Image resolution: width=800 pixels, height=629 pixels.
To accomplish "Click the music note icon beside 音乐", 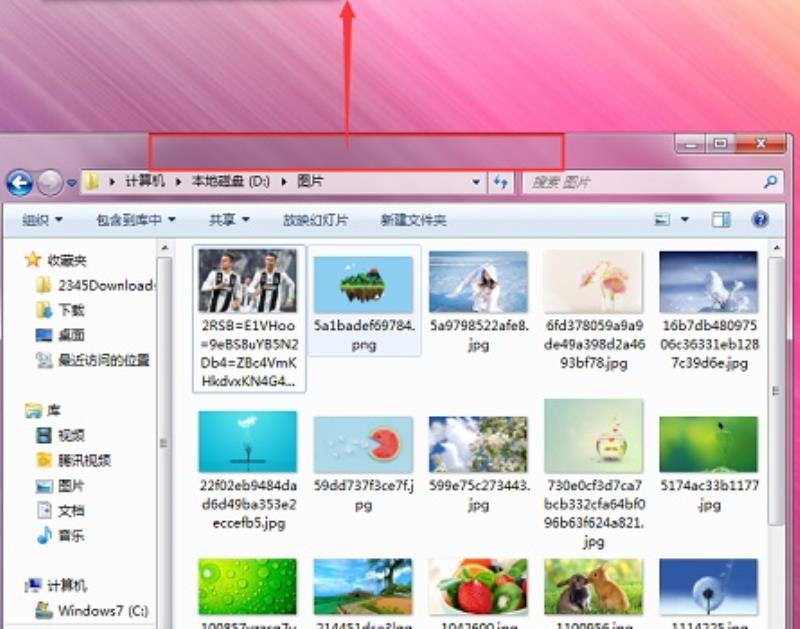I will pyautogui.click(x=44, y=535).
